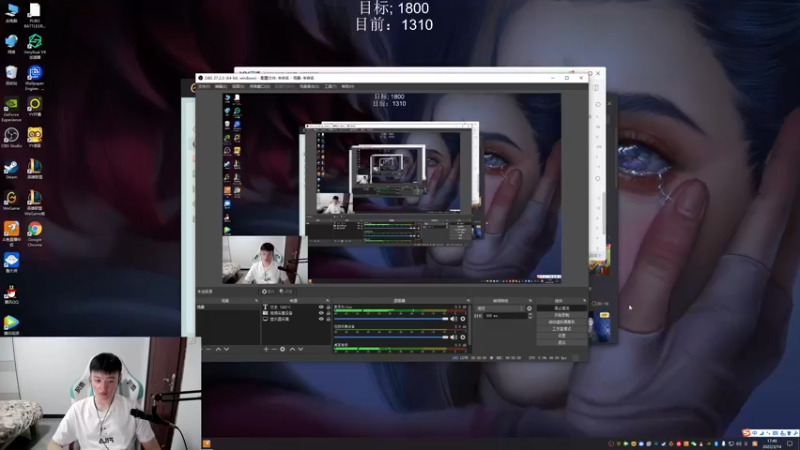This screenshot has height=450, width=800.
Task: Open the Wallpaper Engine desktop icon
Action: pos(35,77)
